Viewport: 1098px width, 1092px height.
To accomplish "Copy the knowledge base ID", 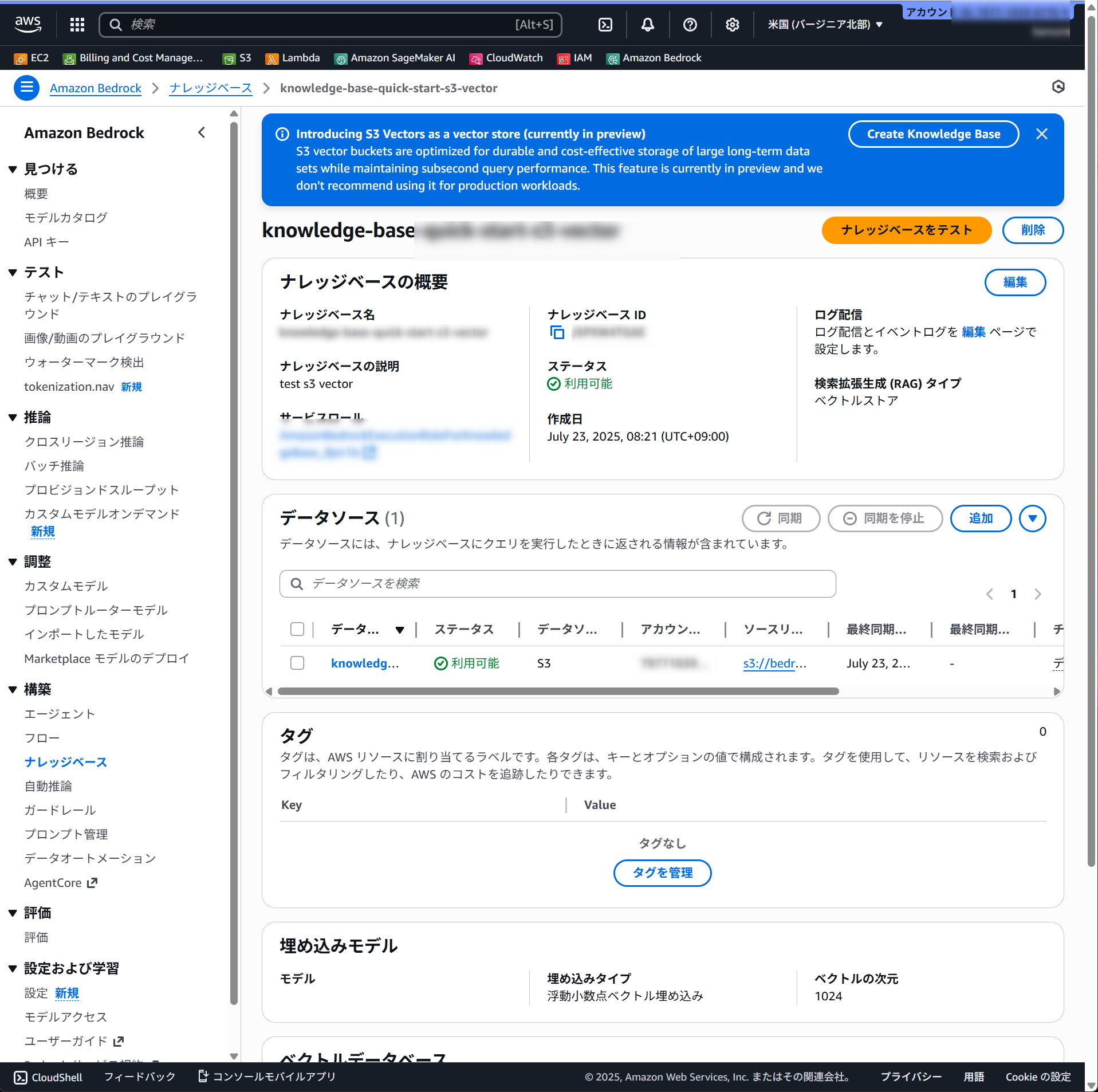I will point(557,332).
